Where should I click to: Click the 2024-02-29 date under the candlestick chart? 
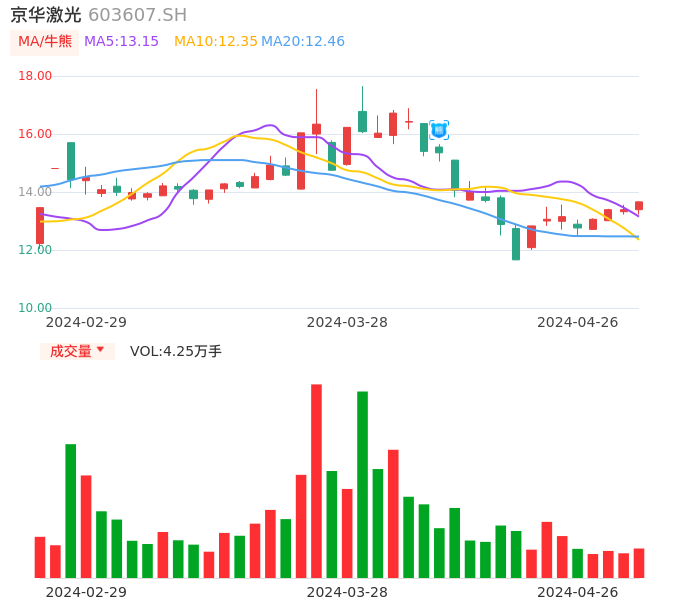click(86, 322)
